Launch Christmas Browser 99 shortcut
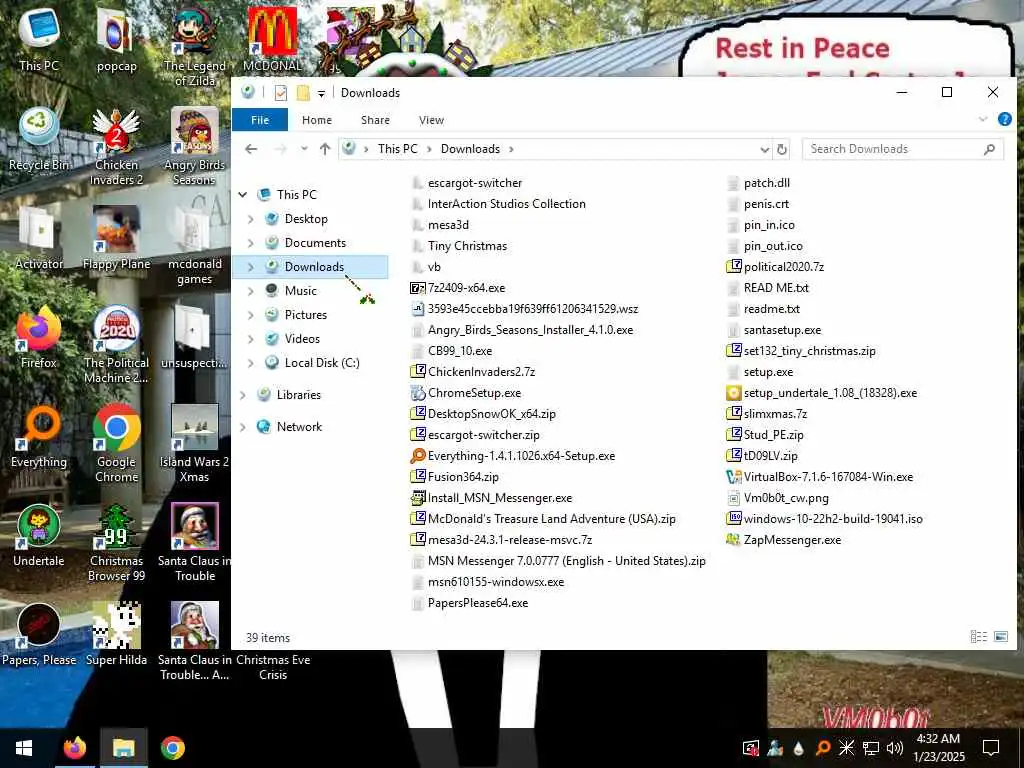1024x768 pixels. (x=116, y=543)
